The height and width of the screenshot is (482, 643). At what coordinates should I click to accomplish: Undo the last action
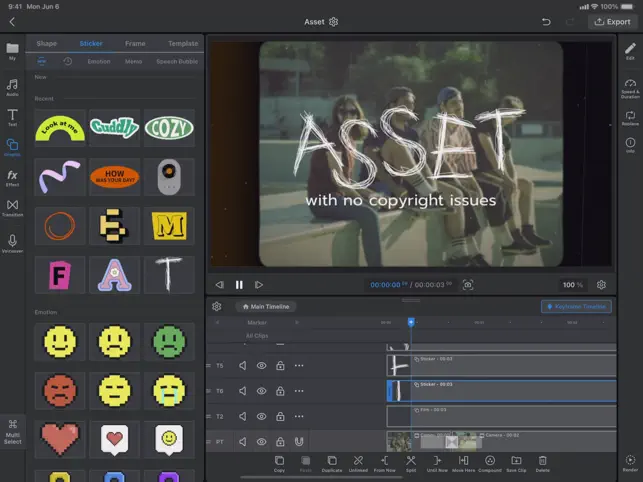pos(546,22)
